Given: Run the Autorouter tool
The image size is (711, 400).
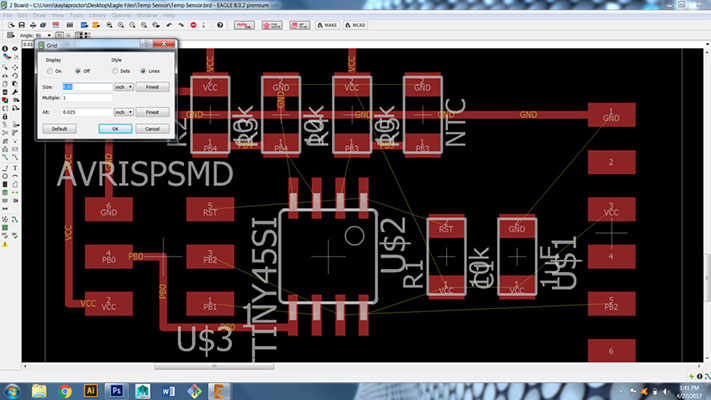Looking at the screenshot, I should (15, 218).
